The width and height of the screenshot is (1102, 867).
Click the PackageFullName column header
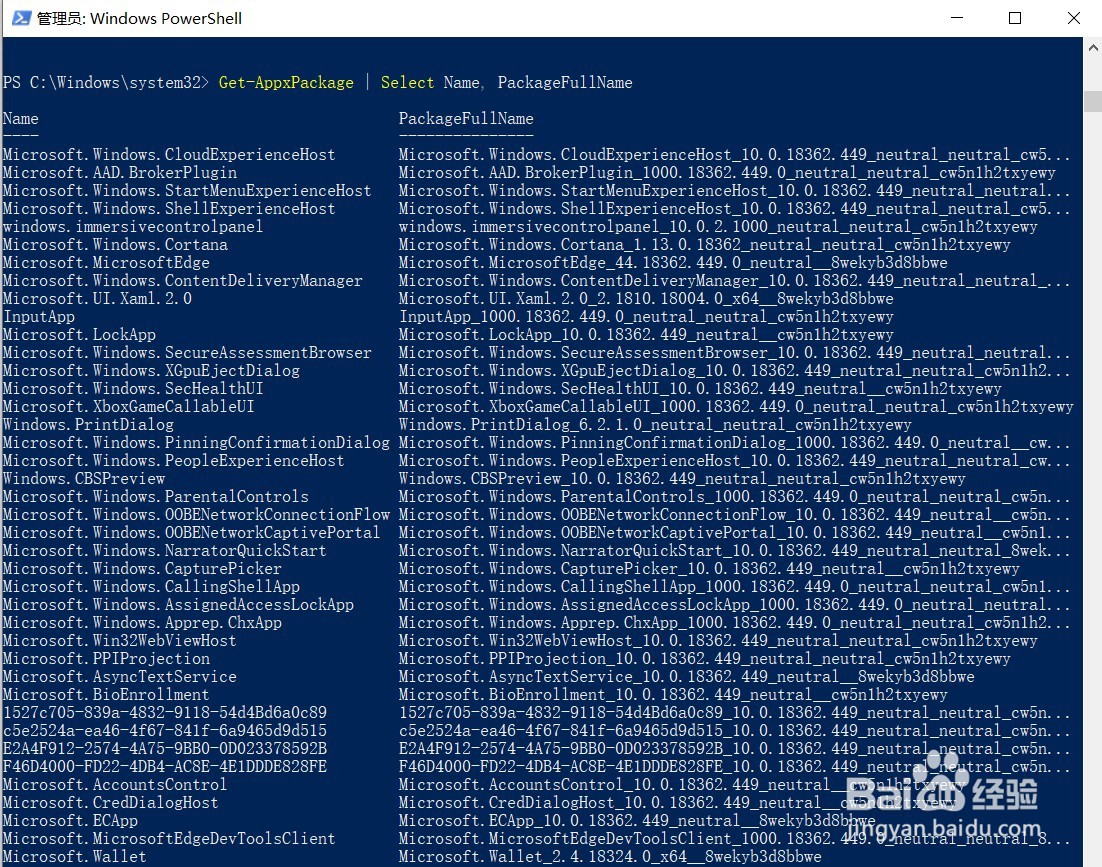pyautogui.click(x=466, y=119)
